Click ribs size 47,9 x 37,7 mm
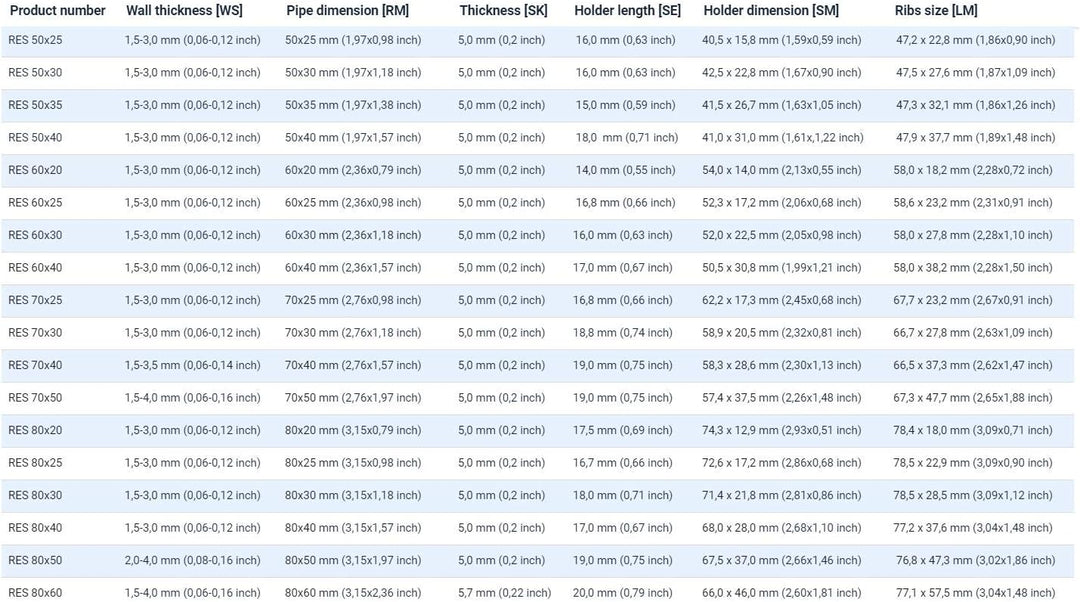 (x=975, y=137)
